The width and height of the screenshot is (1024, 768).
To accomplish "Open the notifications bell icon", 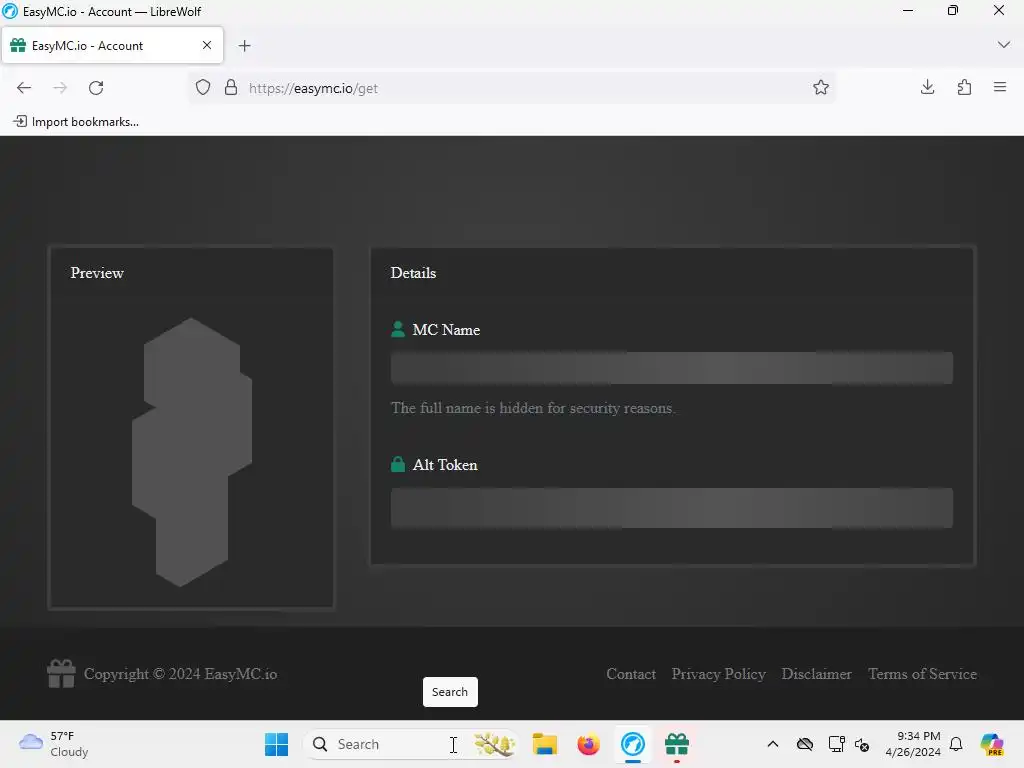I will click(956, 744).
